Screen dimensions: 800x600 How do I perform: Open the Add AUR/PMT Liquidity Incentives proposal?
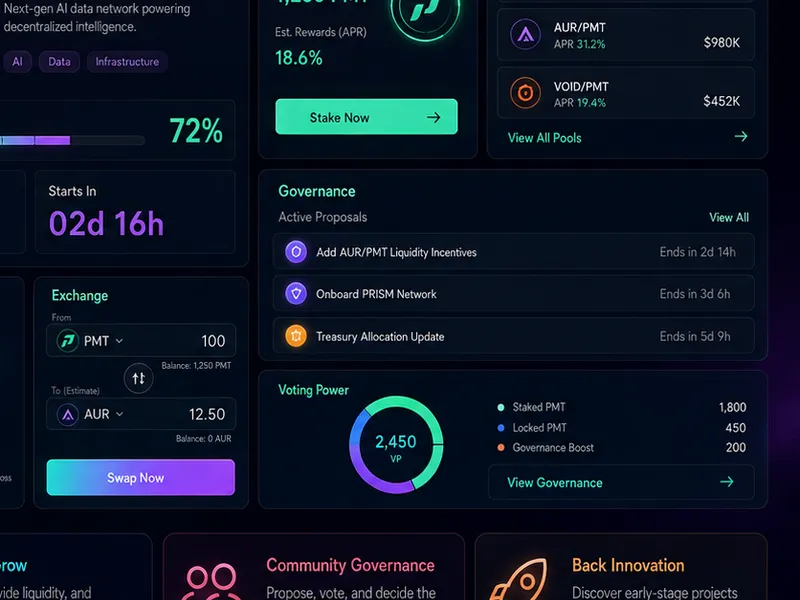click(x=513, y=252)
